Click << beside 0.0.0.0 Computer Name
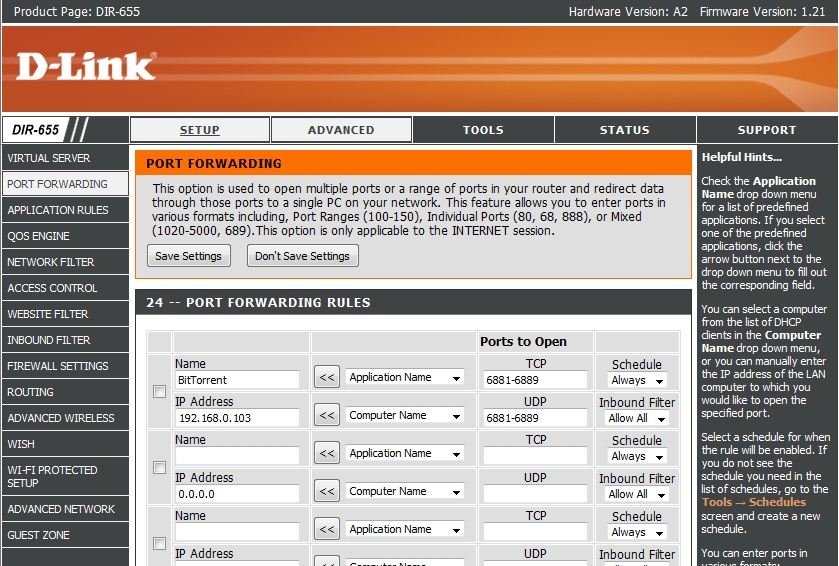 coord(327,491)
